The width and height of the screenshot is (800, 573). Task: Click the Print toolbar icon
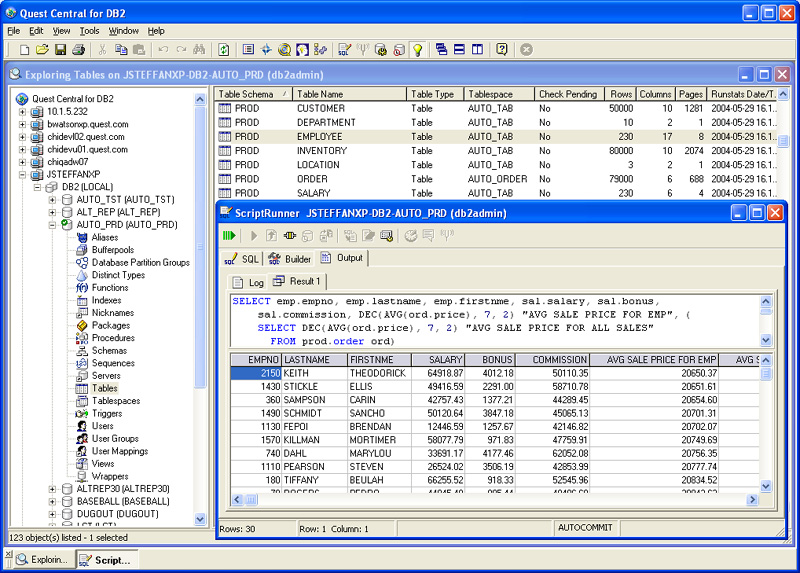pos(79,49)
